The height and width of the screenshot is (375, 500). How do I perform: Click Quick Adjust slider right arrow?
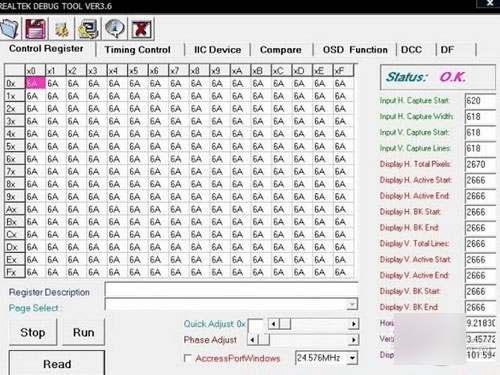pos(353,324)
